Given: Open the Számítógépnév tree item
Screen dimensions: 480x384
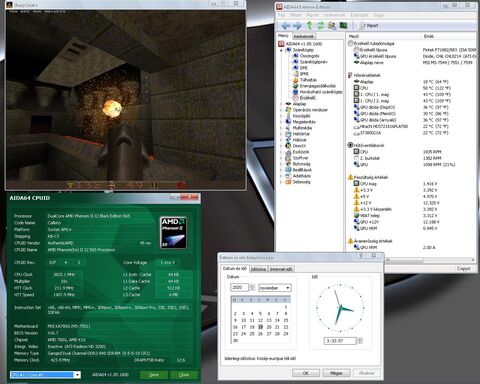Looking at the screenshot, I should (x=314, y=62).
